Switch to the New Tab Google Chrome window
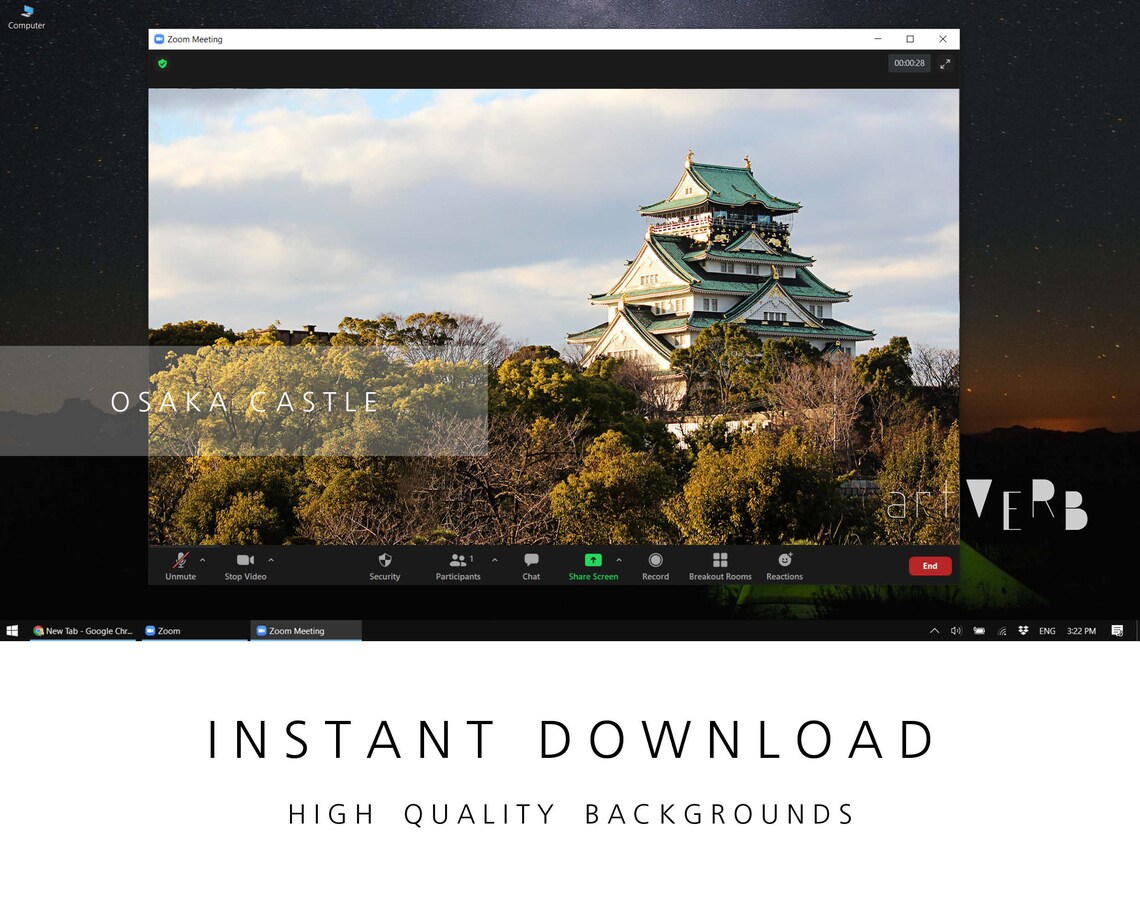The height and width of the screenshot is (912, 1140). 83,631
